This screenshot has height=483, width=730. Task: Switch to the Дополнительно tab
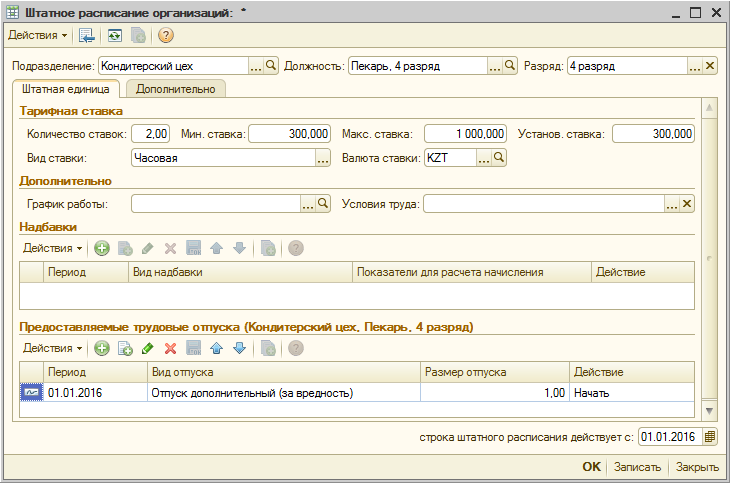176,89
